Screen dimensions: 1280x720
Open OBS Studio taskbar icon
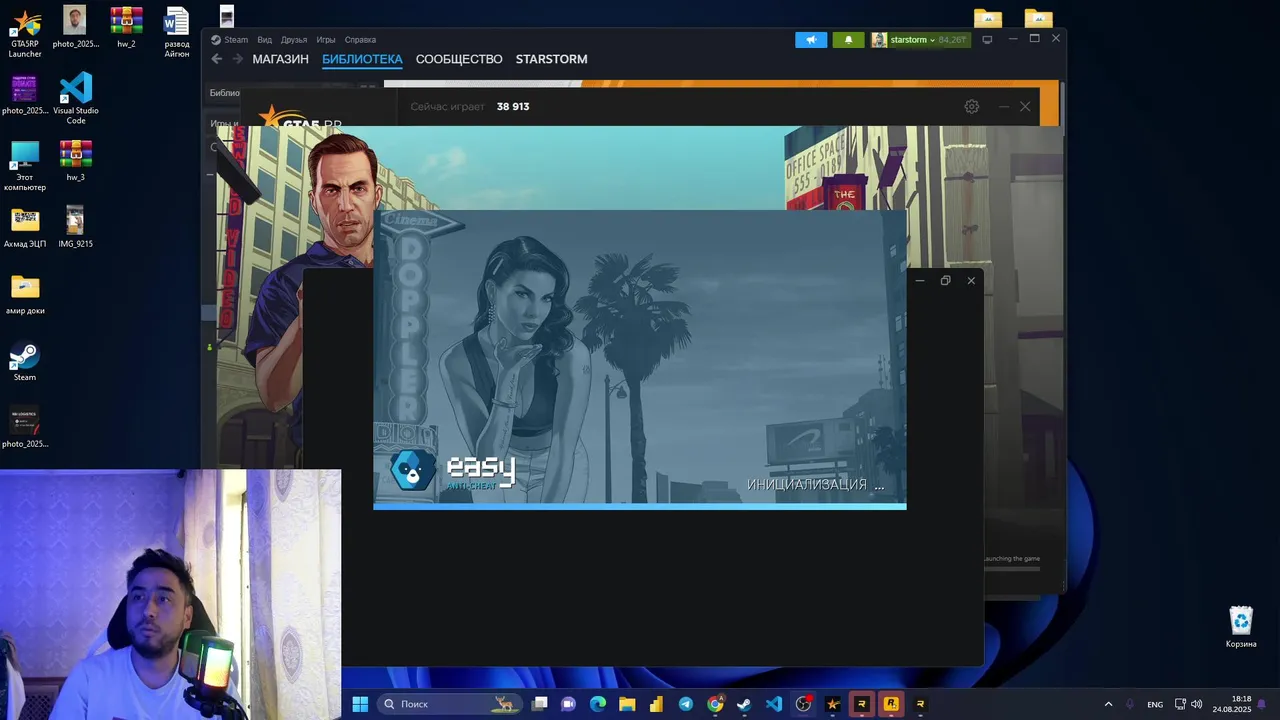(x=803, y=704)
